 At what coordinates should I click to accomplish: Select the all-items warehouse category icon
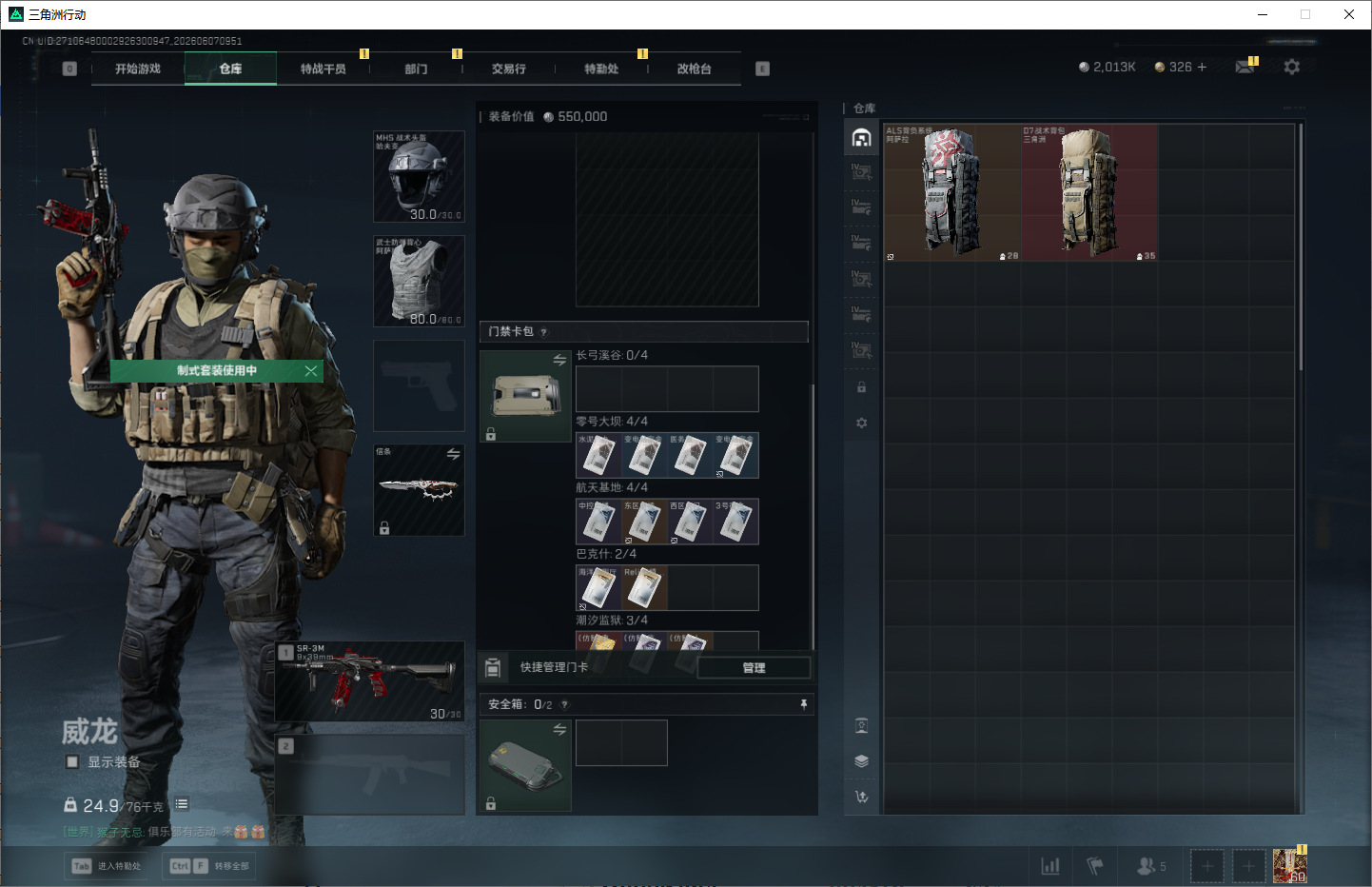coord(861,138)
